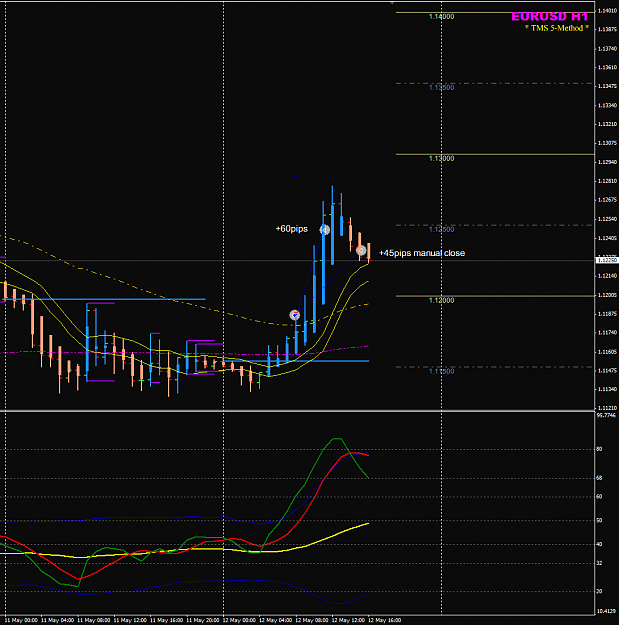
Task: Click the 11 May 20:00 time label
Action: (203, 620)
